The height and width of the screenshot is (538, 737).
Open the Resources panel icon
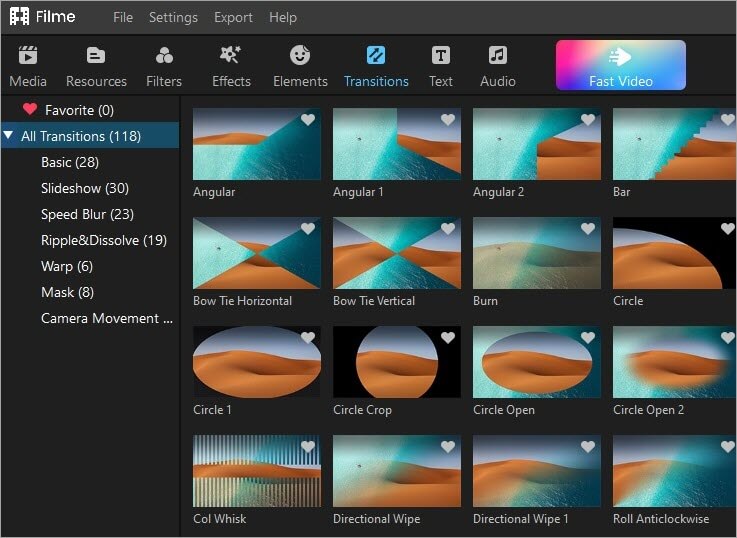click(x=96, y=56)
